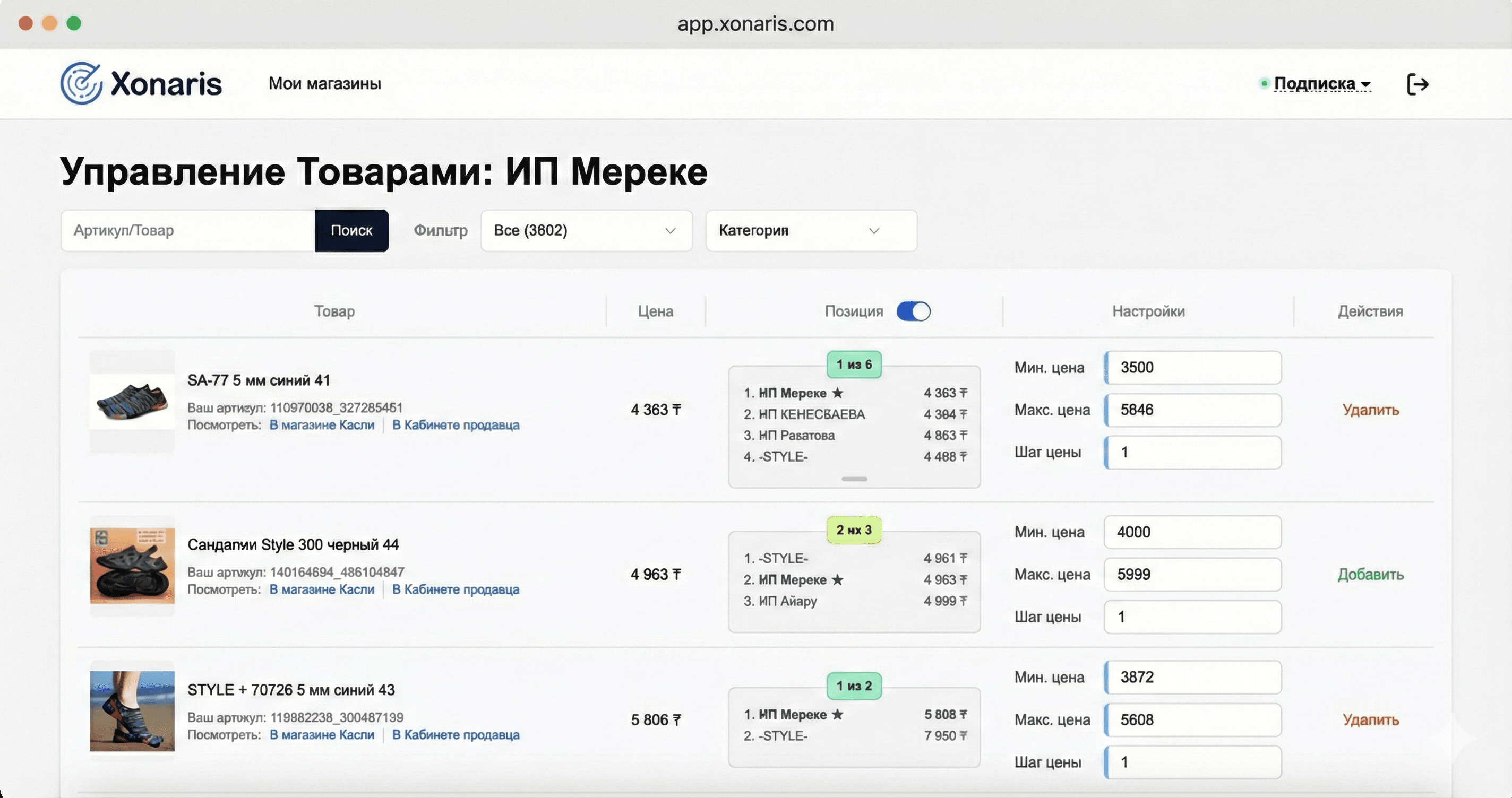Viewport: 1512px width, 798px height.
Task: Click the Xonaris logo
Action: point(140,83)
